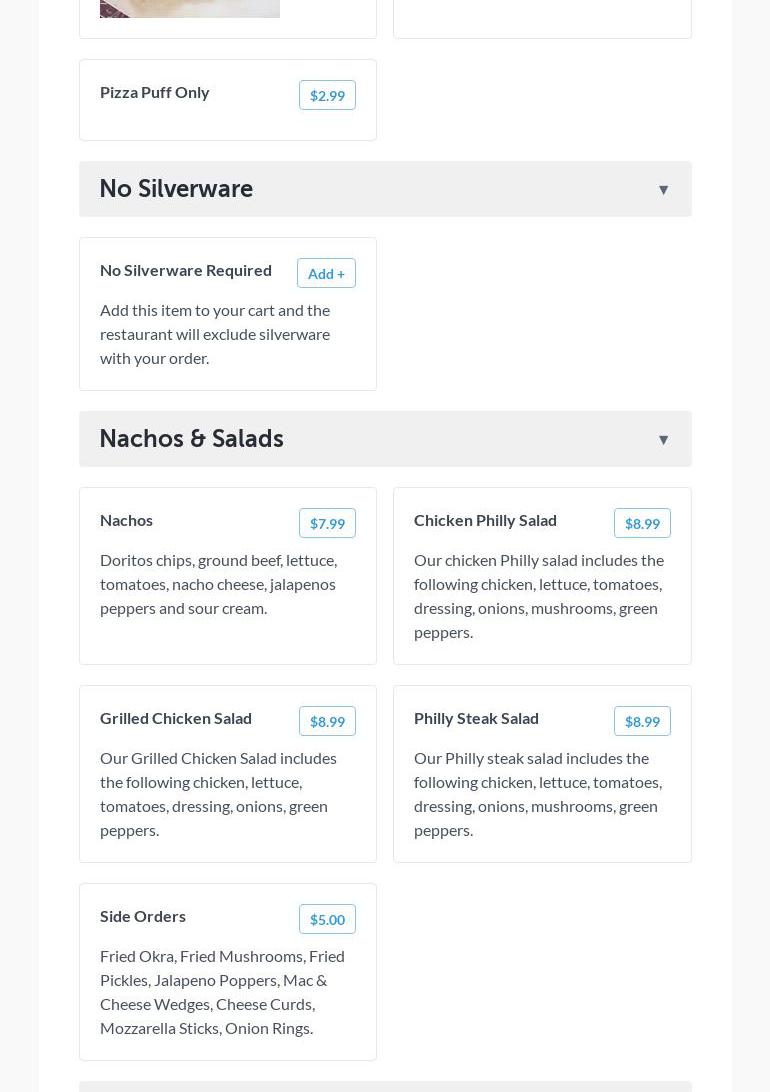
Task: Open the Pizza Puff Only item
Action: click(155, 92)
